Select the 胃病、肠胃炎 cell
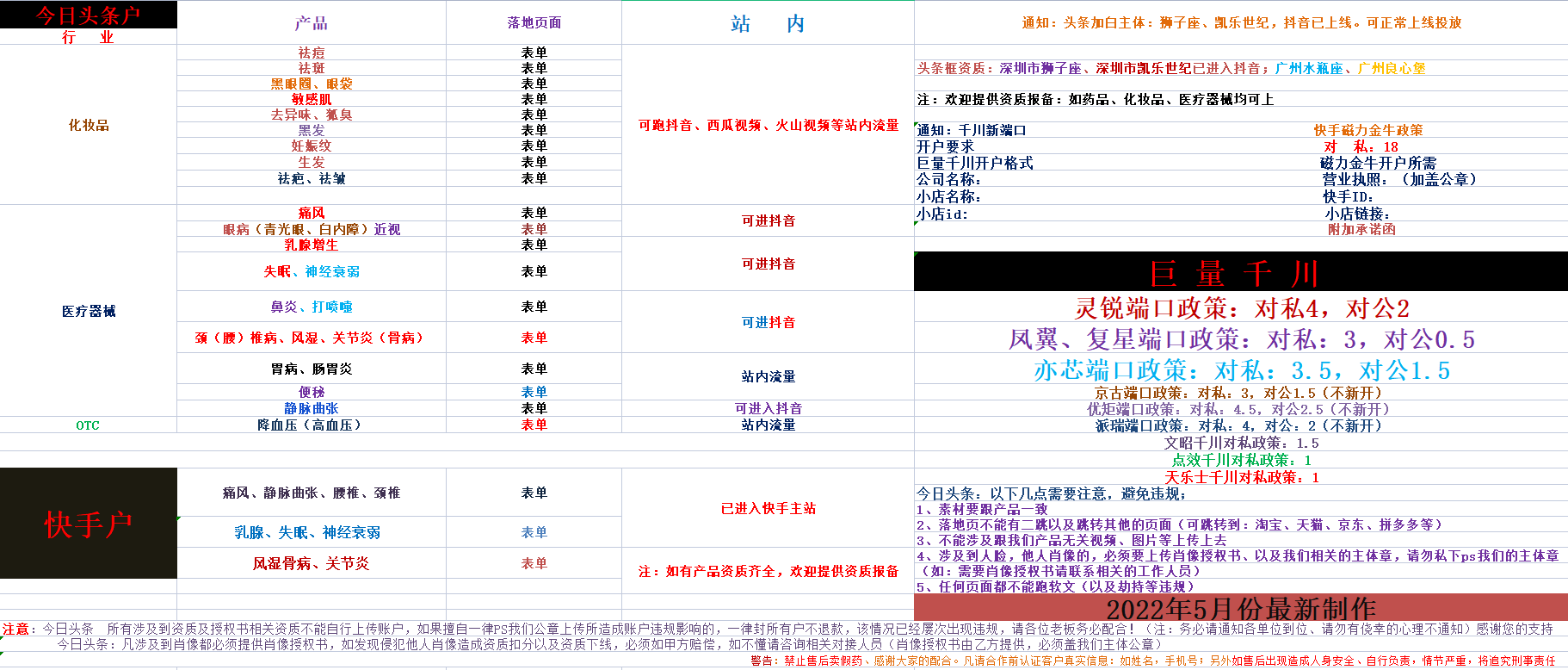 [x=312, y=369]
